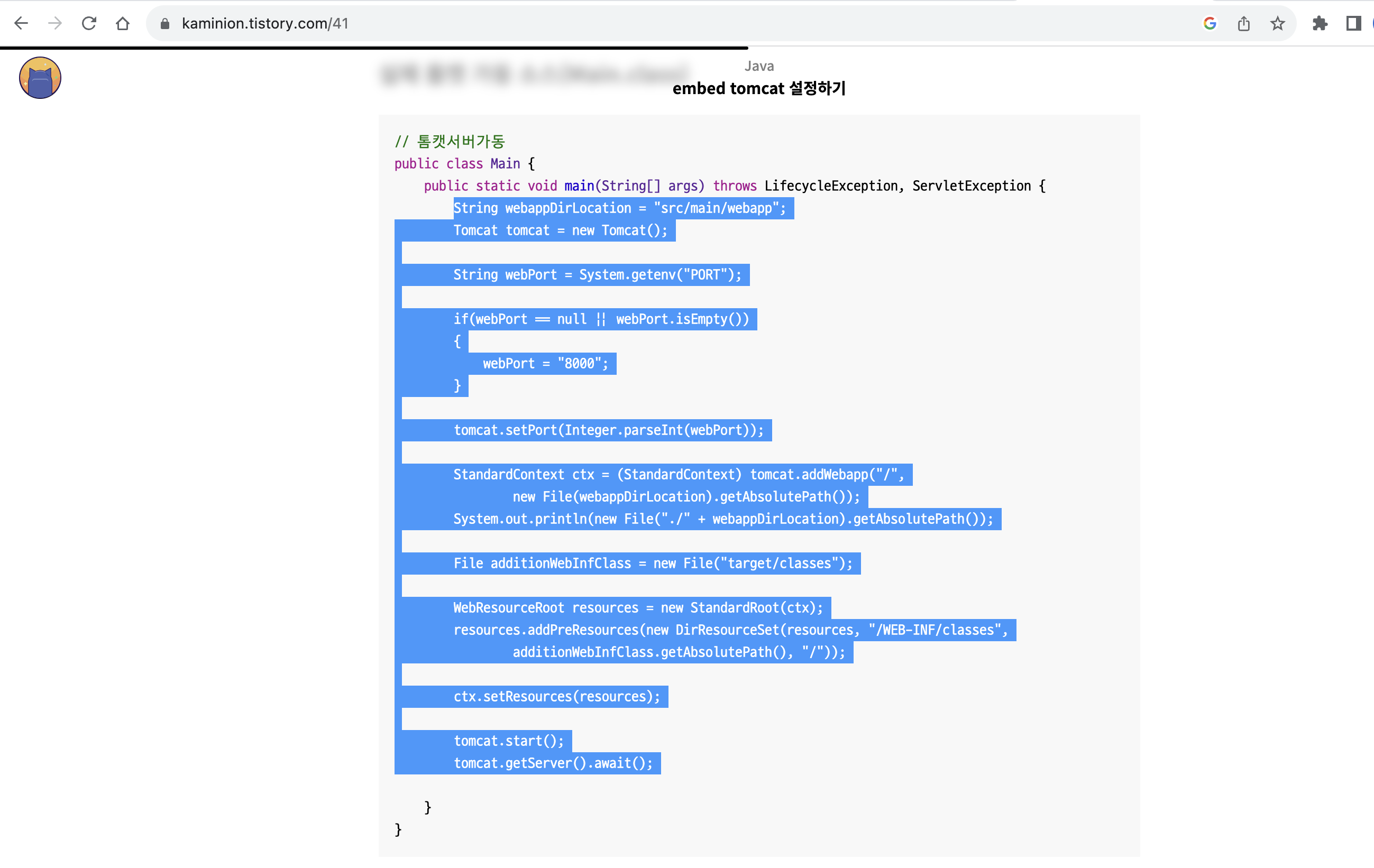Viewport: 1374px width, 868px height.
Task: Click the browser forward arrow
Action: coord(55,23)
